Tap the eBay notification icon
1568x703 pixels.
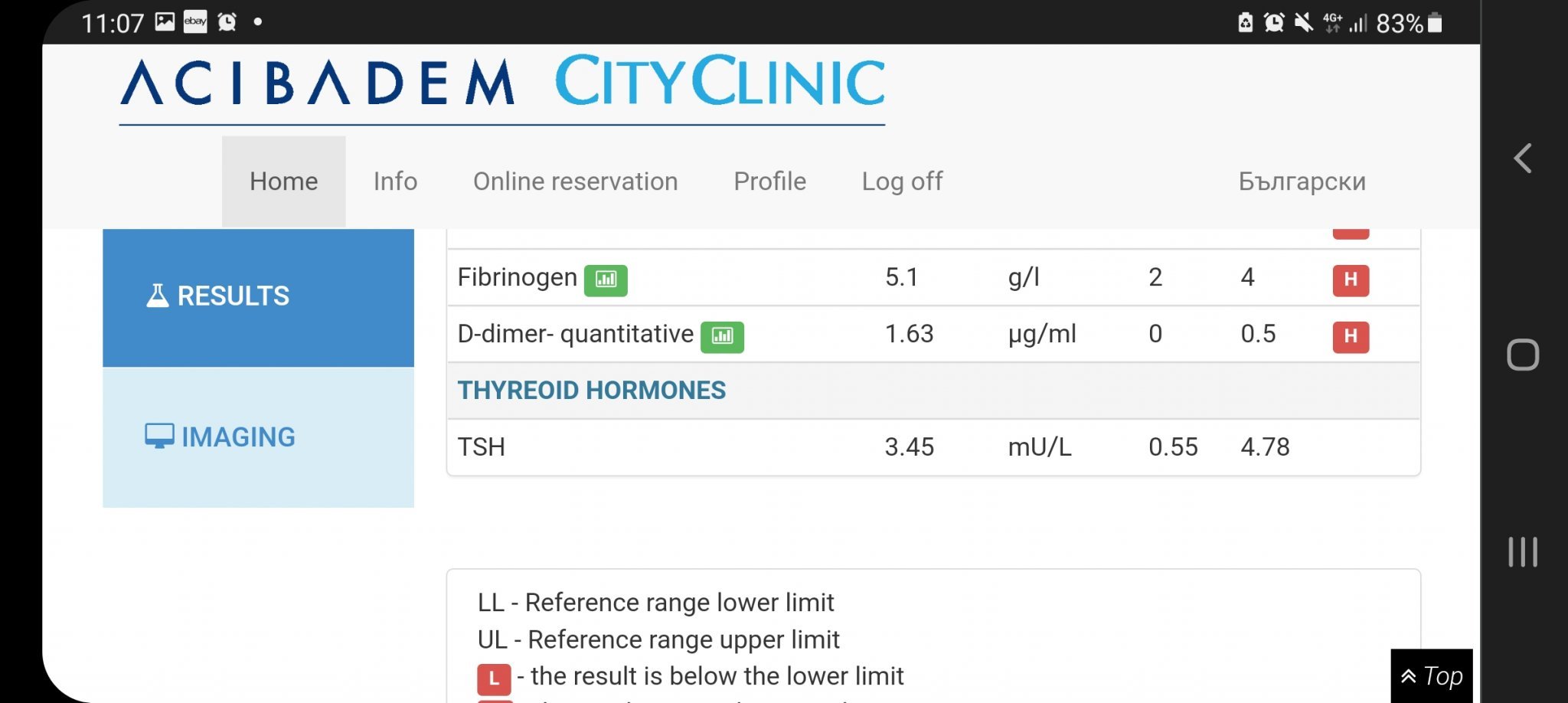(x=195, y=22)
